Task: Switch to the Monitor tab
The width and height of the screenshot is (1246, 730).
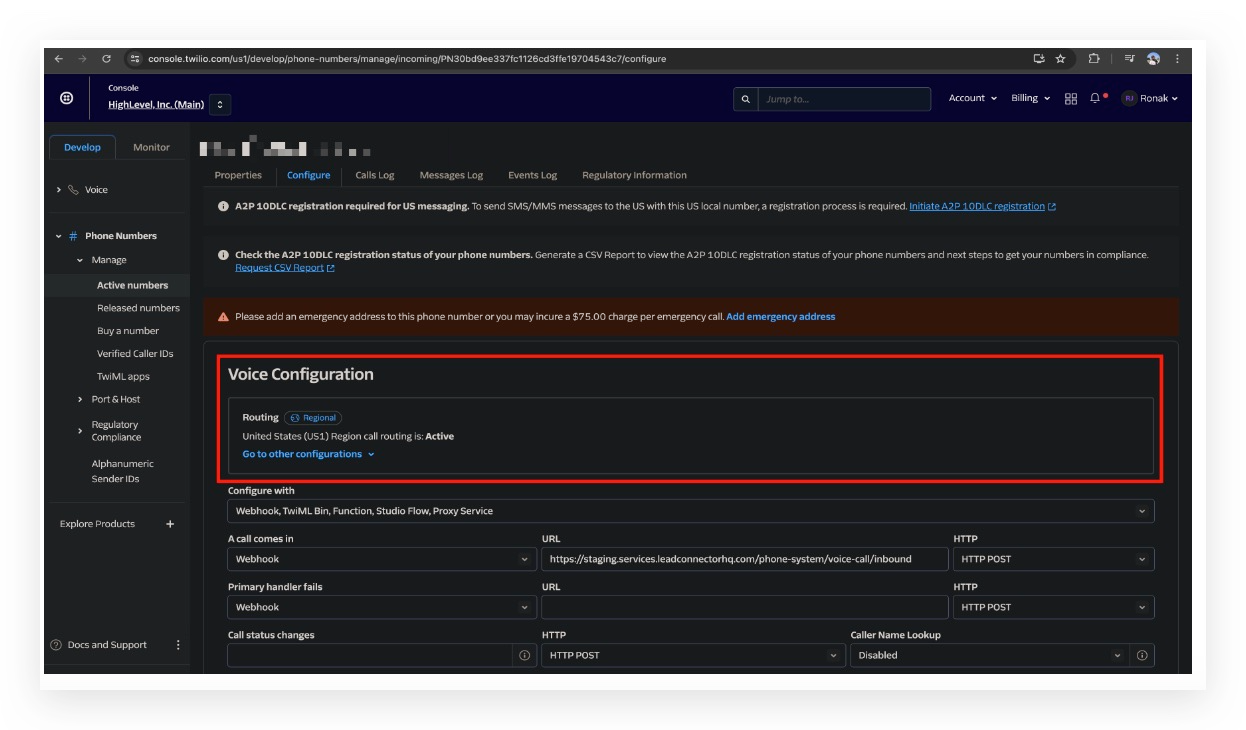Action: (151, 147)
